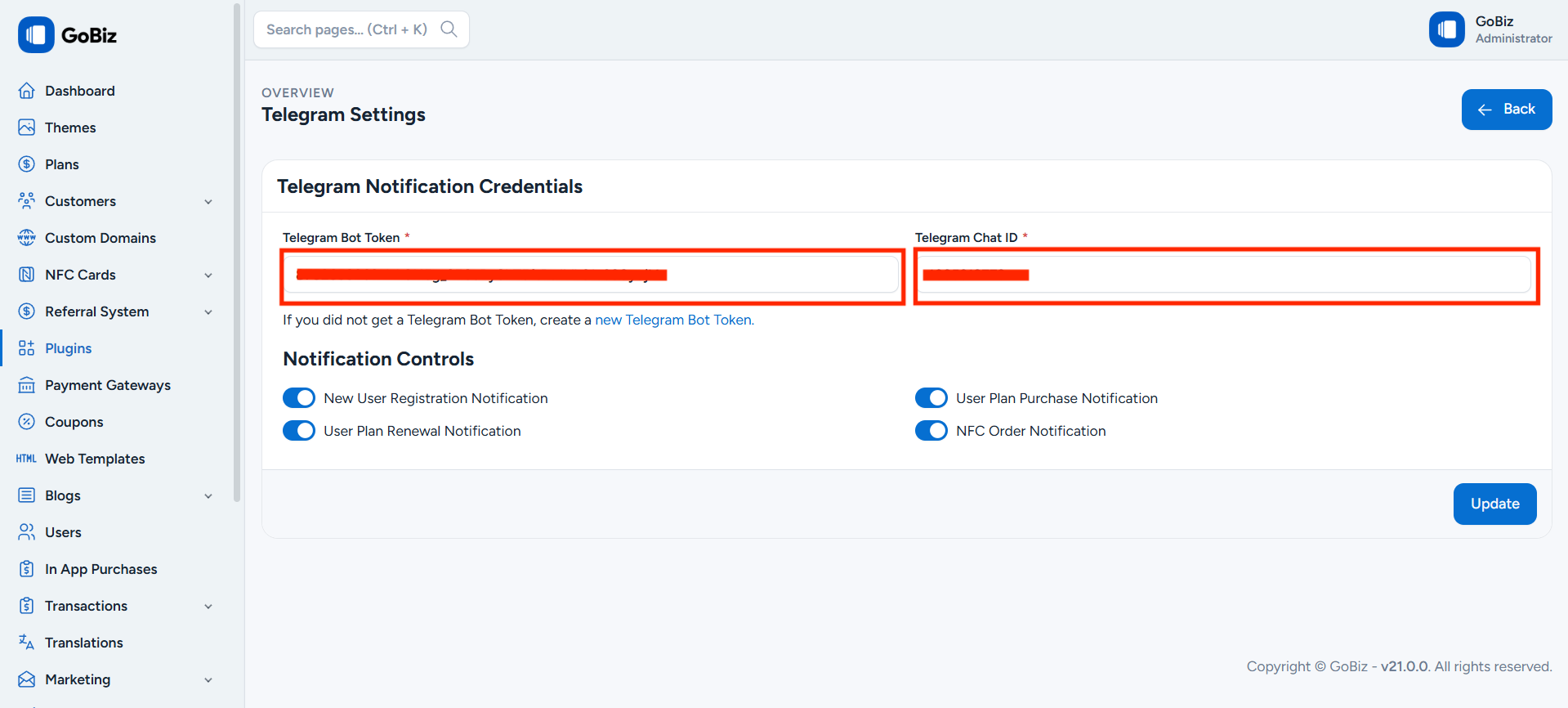Click the Custom Domains globe icon
The image size is (1568, 708).
(x=27, y=238)
